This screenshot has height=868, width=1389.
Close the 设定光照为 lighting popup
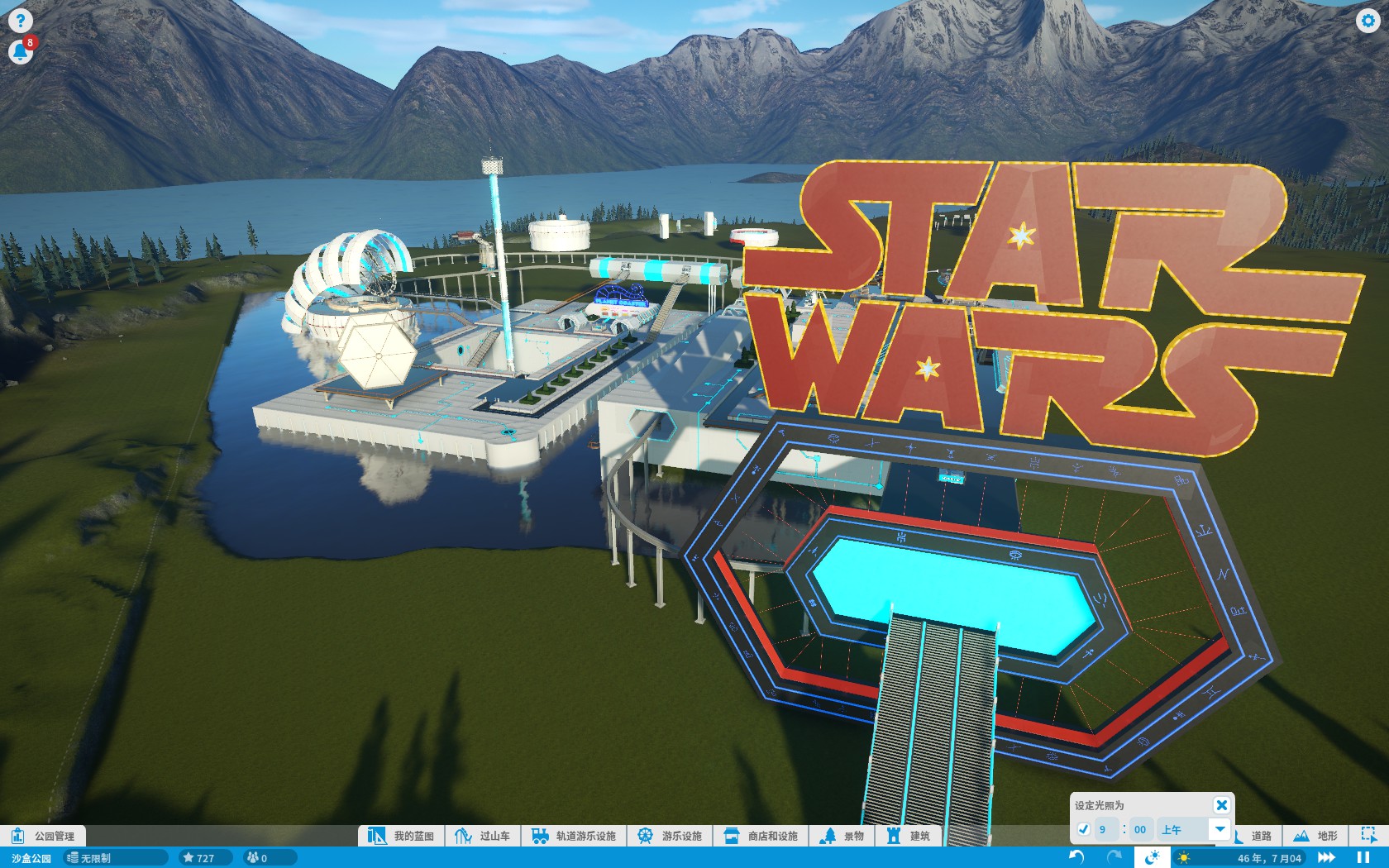click(x=1221, y=805)
